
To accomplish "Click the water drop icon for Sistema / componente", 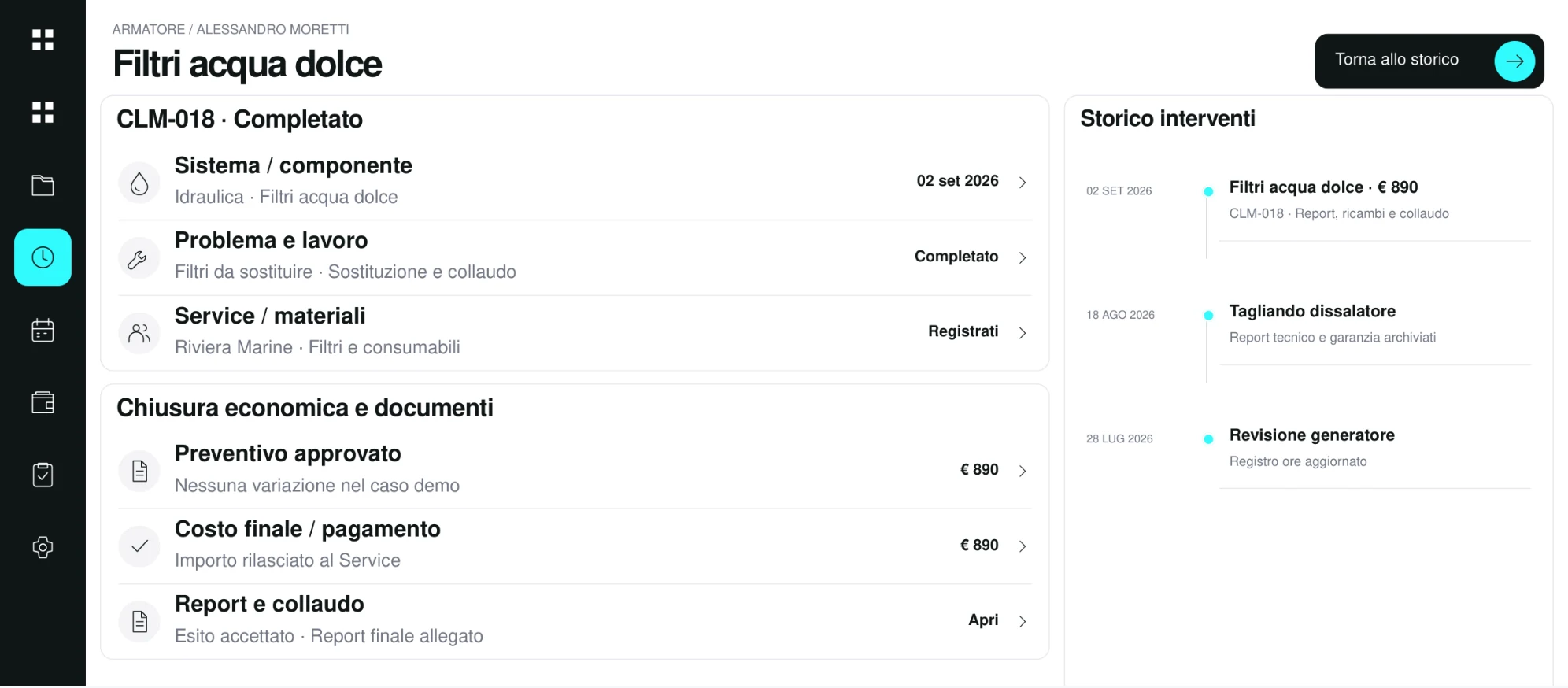I will (x=139, y=183).
